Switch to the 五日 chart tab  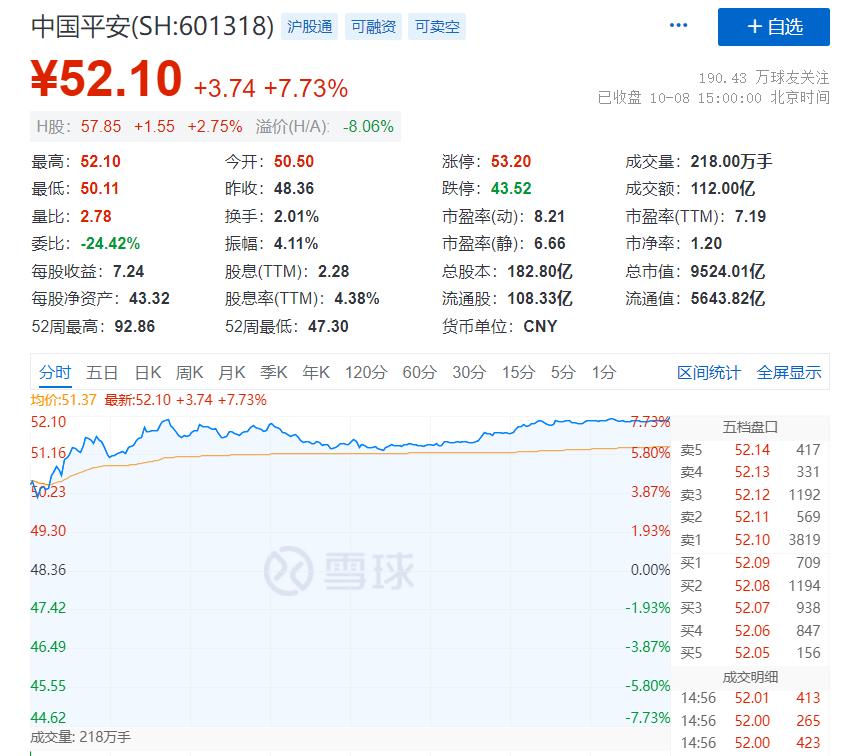click(x=102, y=372)
